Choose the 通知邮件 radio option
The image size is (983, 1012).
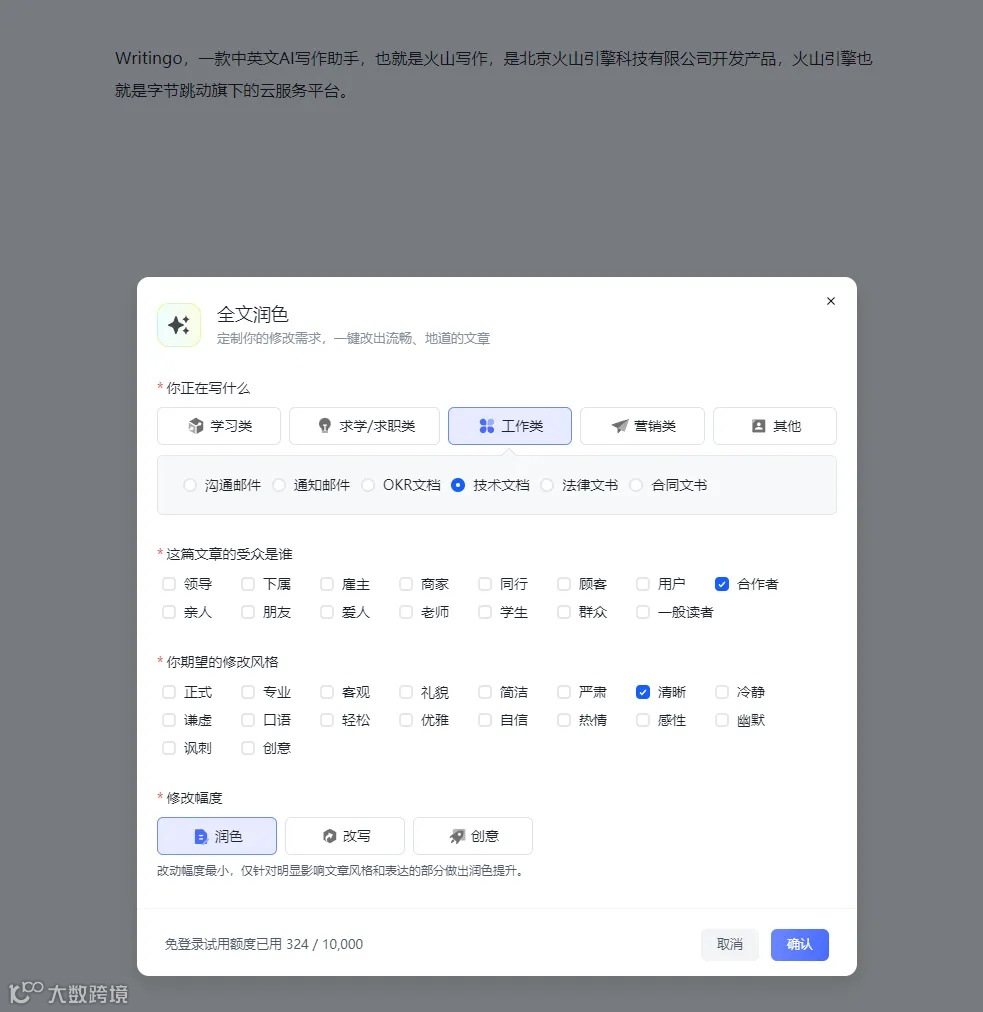pos(279,485)
